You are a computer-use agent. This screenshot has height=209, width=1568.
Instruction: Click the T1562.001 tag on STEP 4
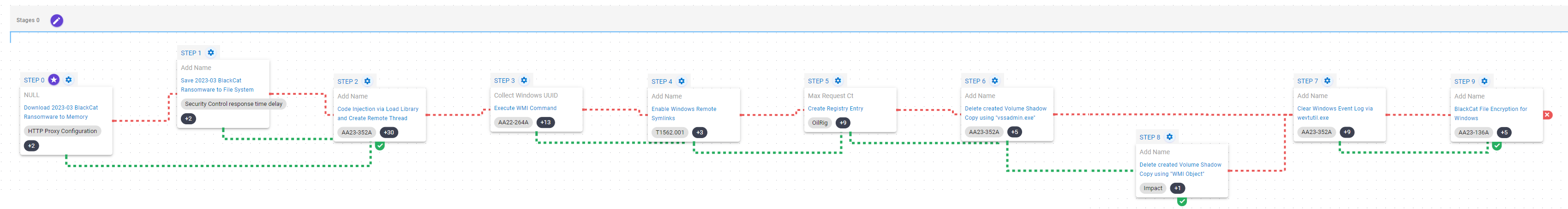coord(670,133)
